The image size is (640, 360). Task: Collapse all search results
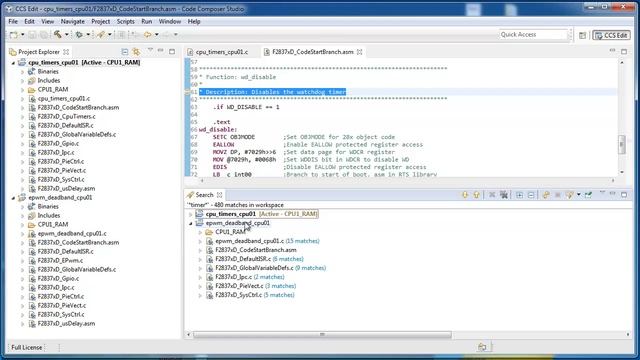pos(531,195)
